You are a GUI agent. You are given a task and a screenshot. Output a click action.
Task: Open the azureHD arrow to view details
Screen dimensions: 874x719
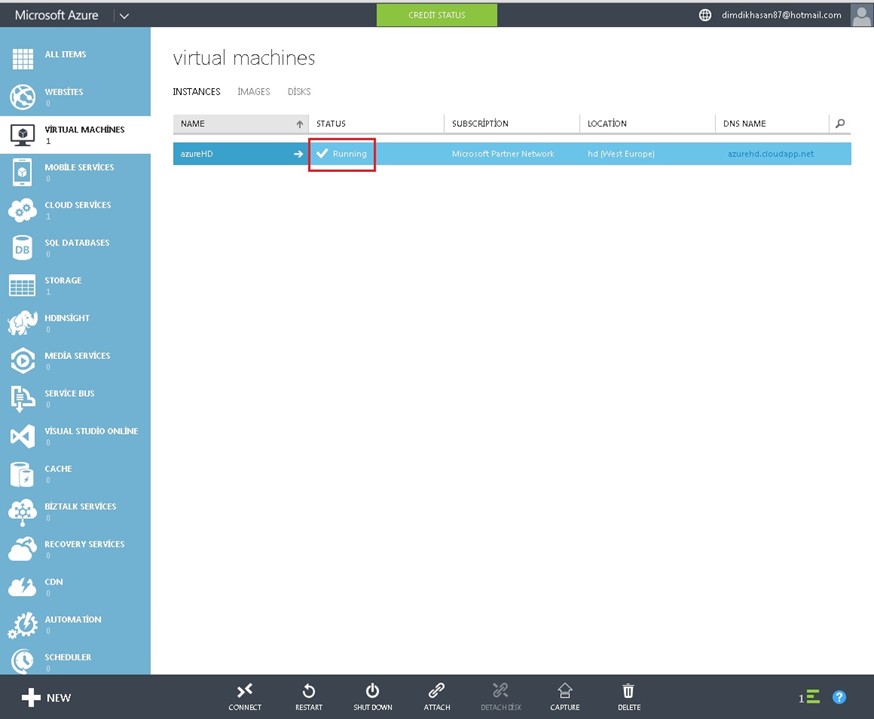pyautogui.click(x=298, y=154)
